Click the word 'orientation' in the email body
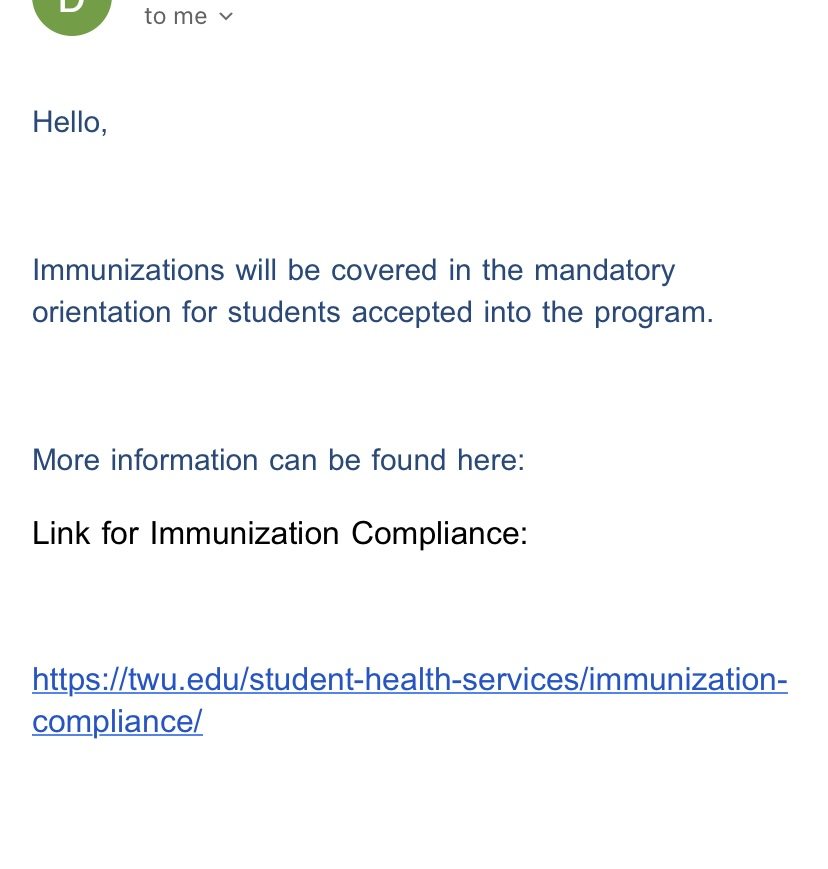Viewport: 828px width, 869px height. [x=101, y=312]
